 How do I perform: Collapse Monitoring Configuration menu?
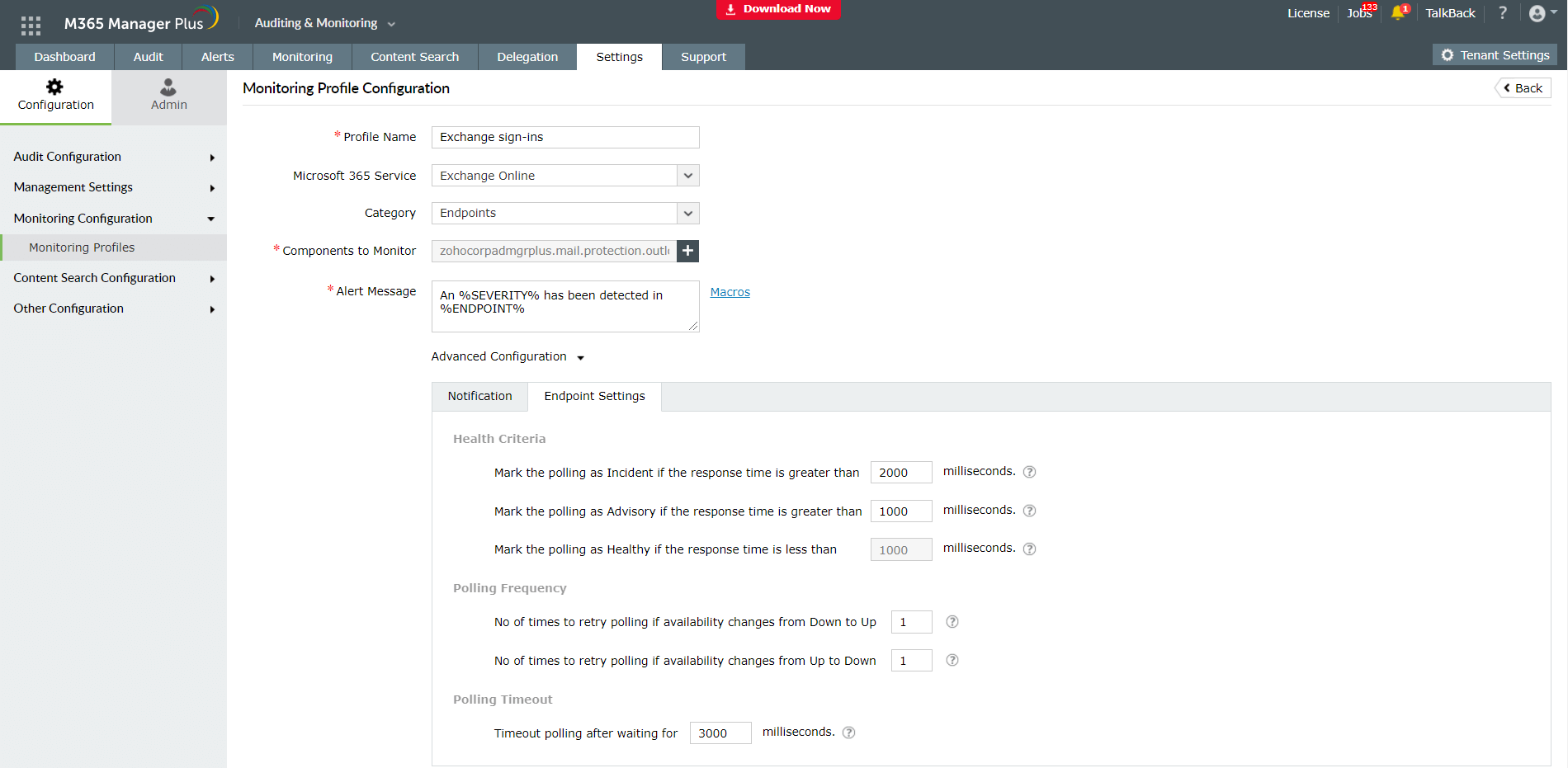click(x=113, y=219)
